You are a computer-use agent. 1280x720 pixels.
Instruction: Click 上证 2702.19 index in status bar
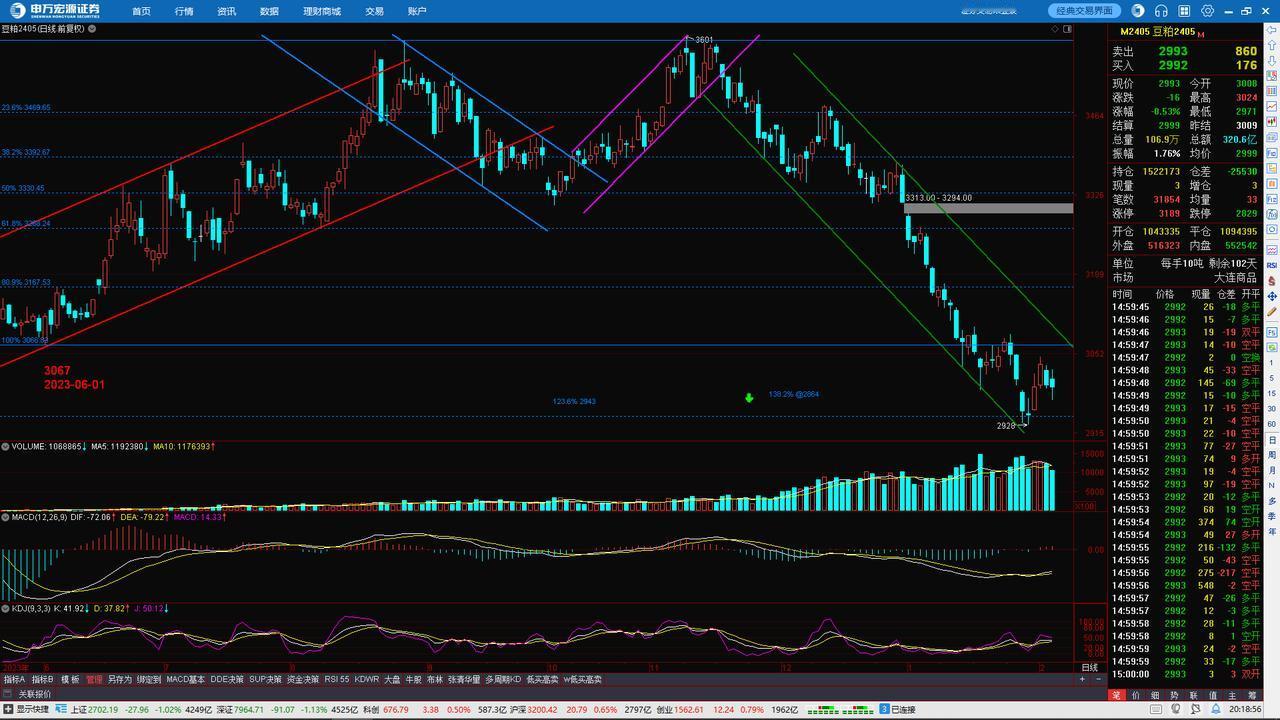(95, 710)
